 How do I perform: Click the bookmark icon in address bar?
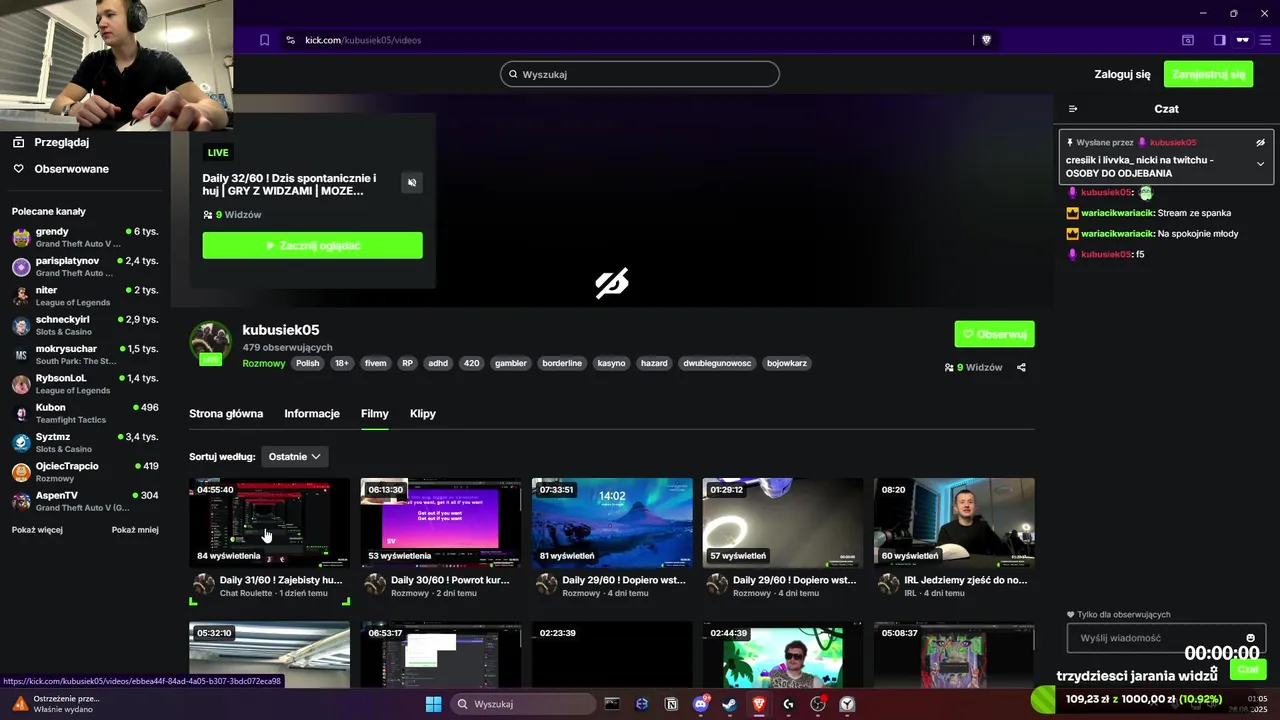264,40
